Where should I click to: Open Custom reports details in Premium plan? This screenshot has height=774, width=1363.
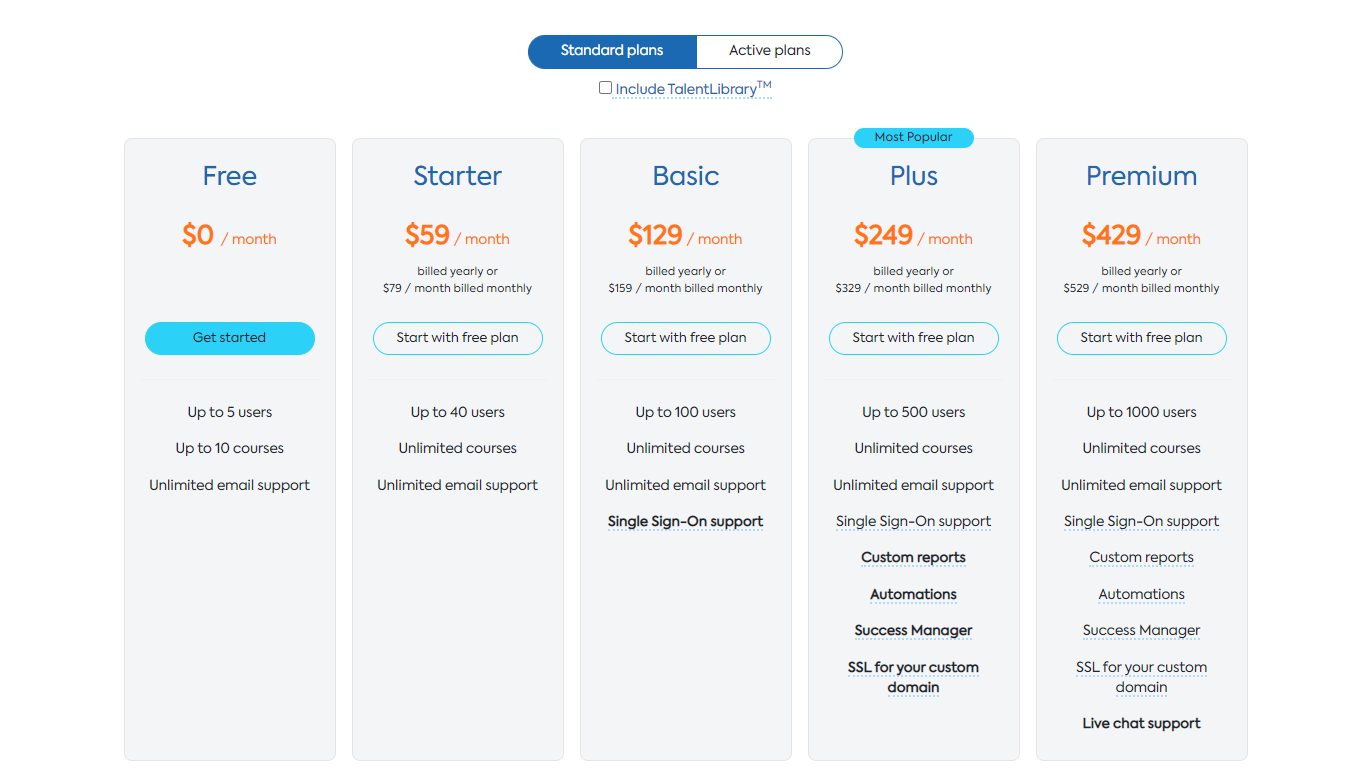tap(1141, 557)
